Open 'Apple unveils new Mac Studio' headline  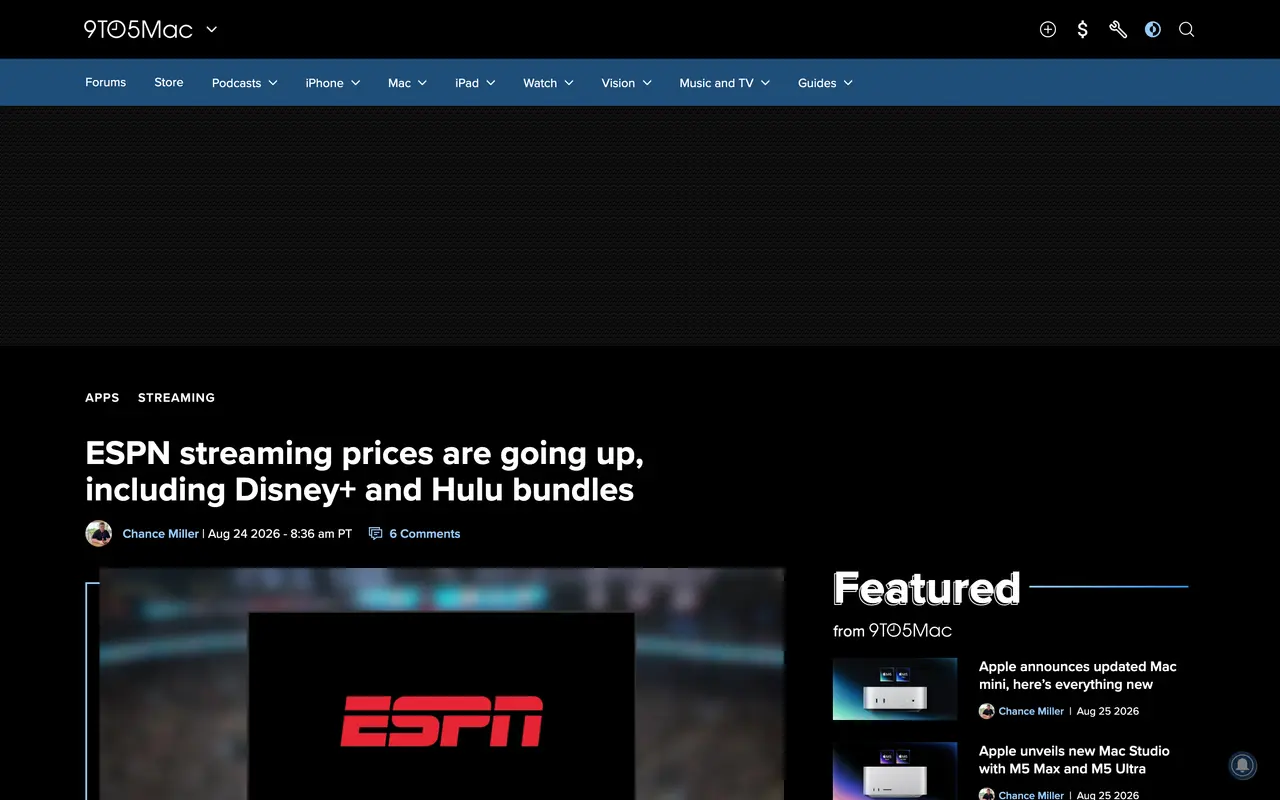click(x=1074, y=759)
